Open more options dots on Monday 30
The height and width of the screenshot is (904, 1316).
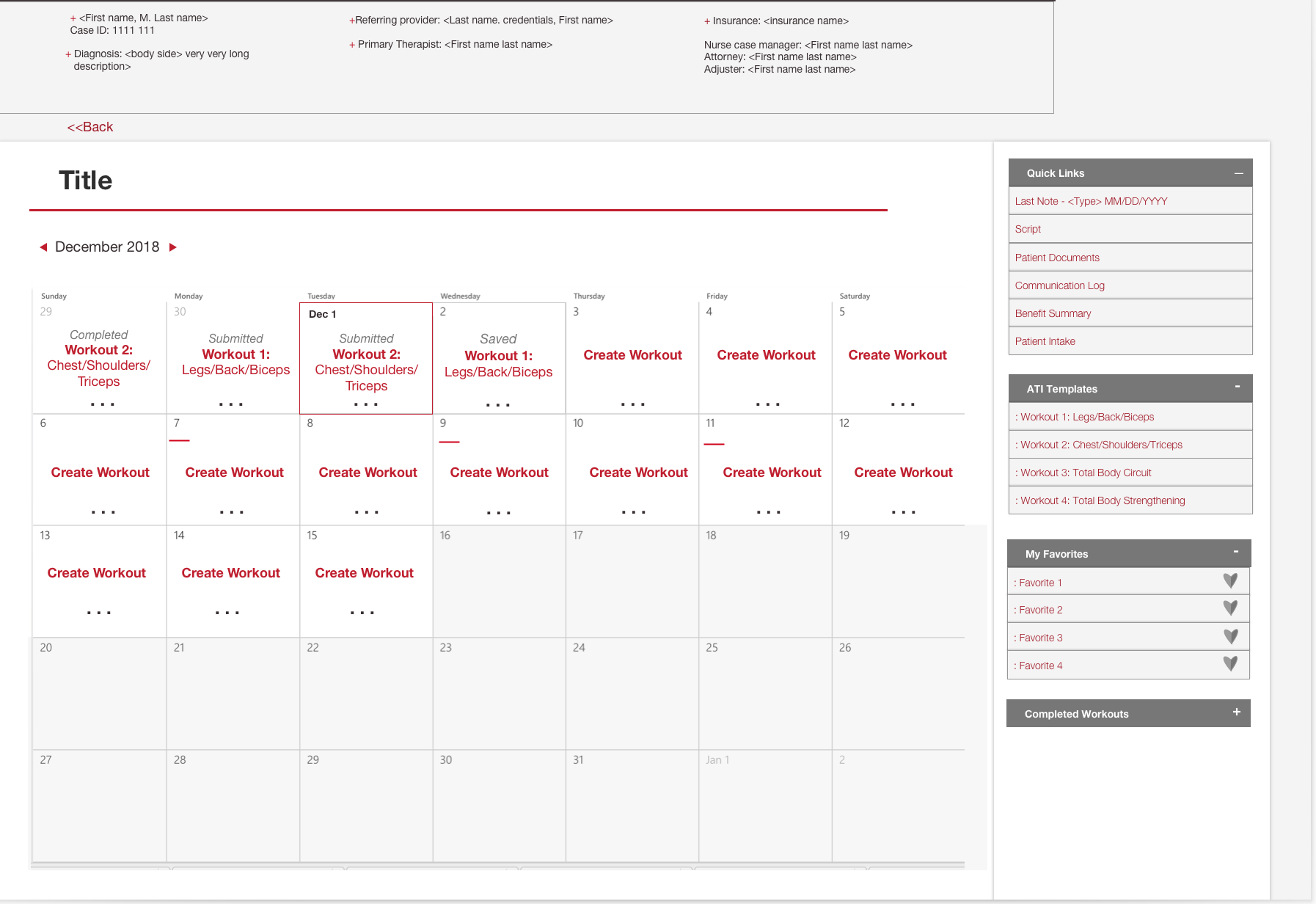click(231, 404)
